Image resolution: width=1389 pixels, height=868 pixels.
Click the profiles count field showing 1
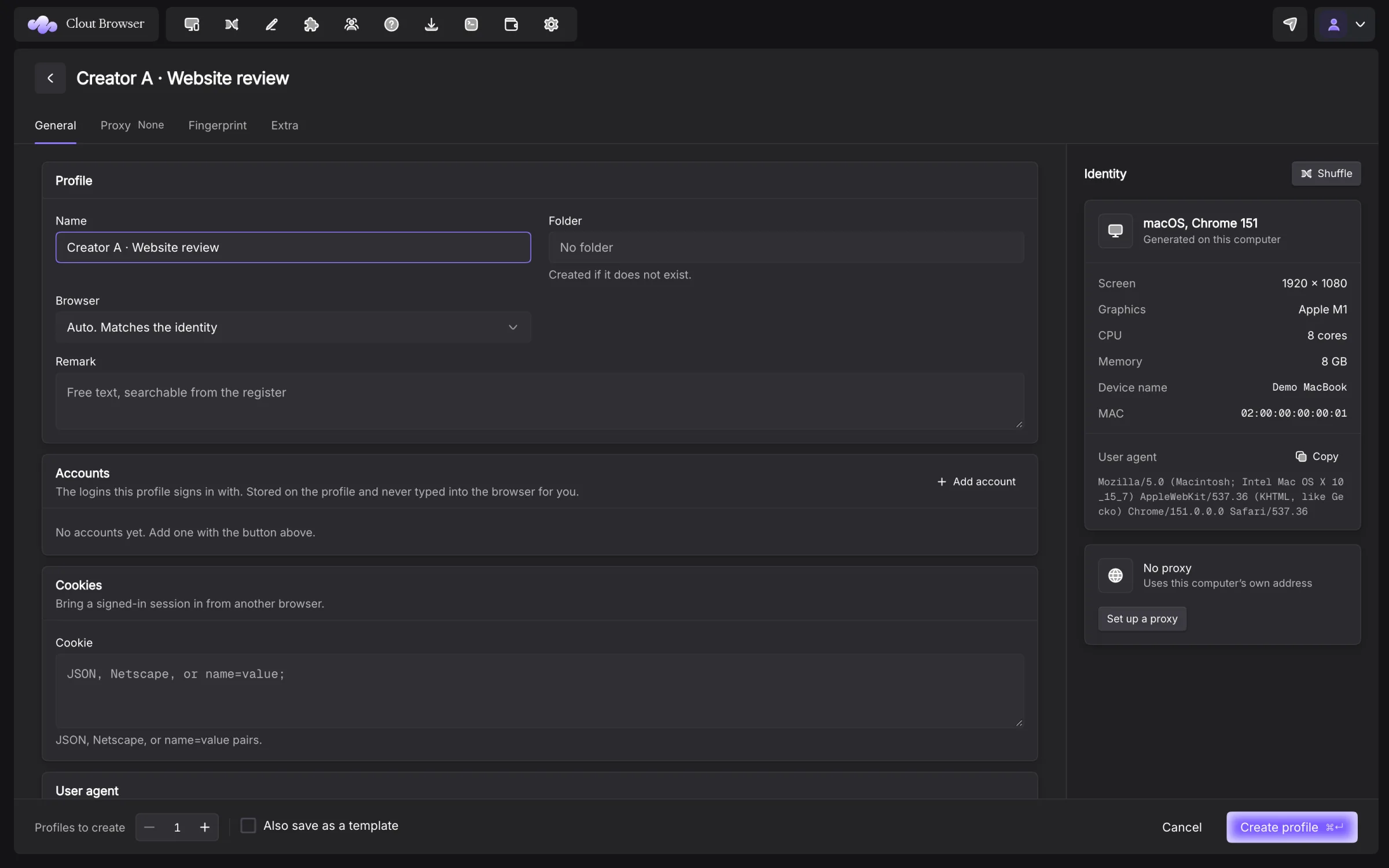click(177, 827)
